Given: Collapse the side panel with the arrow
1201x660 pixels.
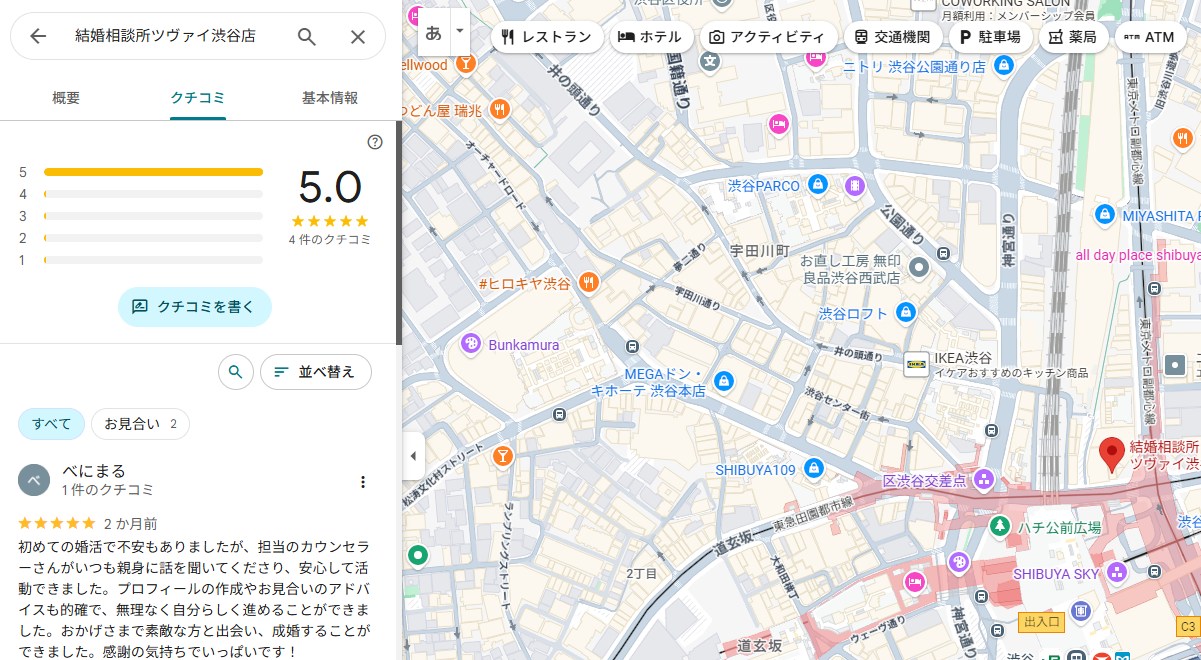Looking at the screenshot, I should click(x=413, y=456).
